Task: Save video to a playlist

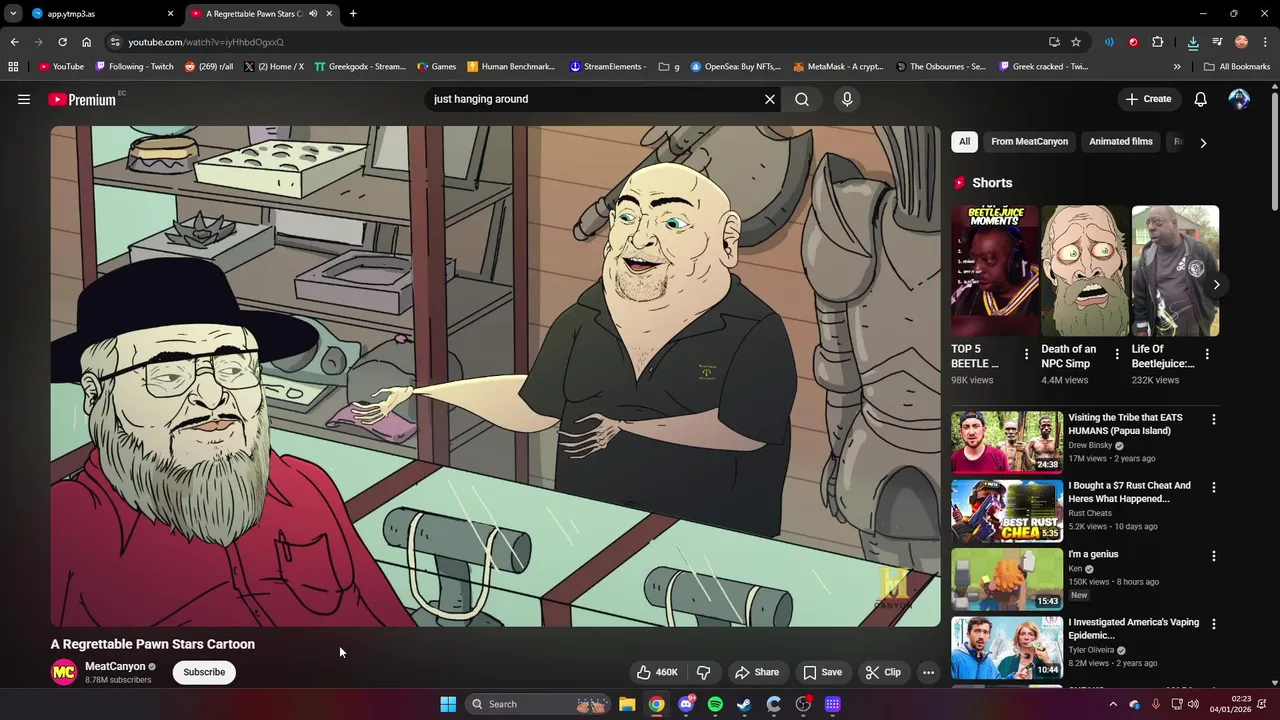Action: point(822,672)
